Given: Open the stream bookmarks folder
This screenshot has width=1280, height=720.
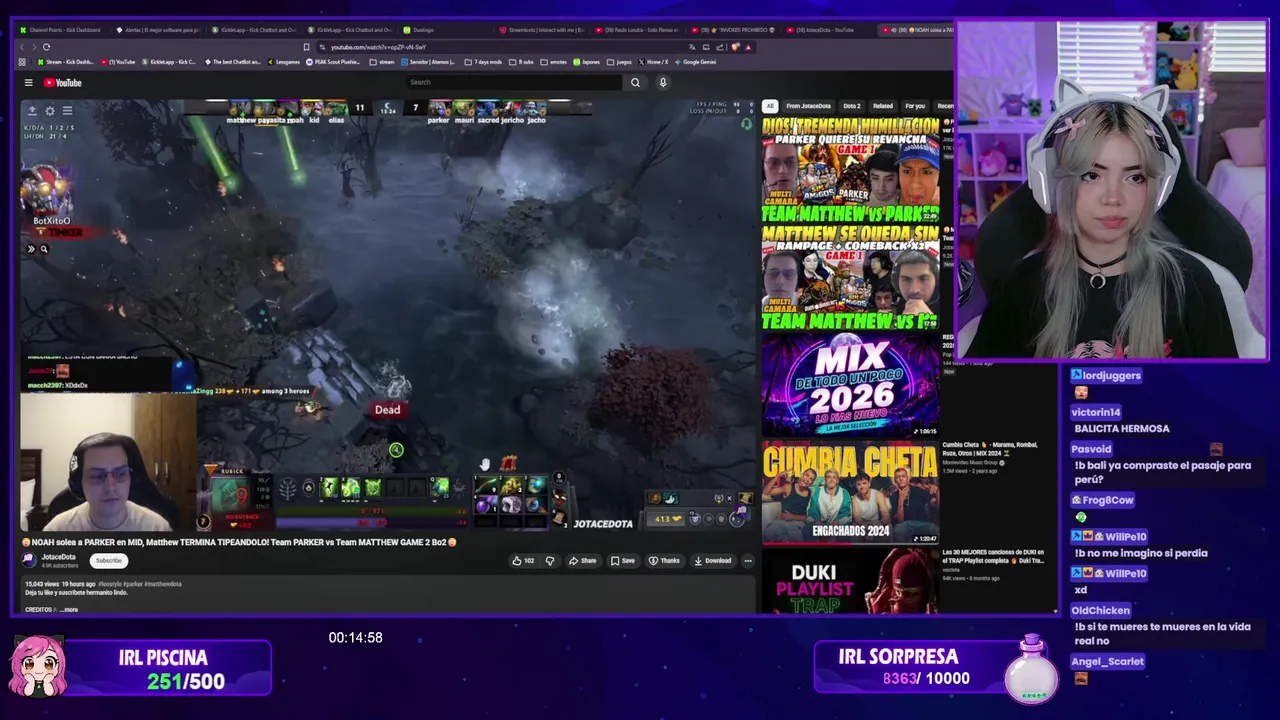Looking at the screenshot, I should [x=381, y=62].
